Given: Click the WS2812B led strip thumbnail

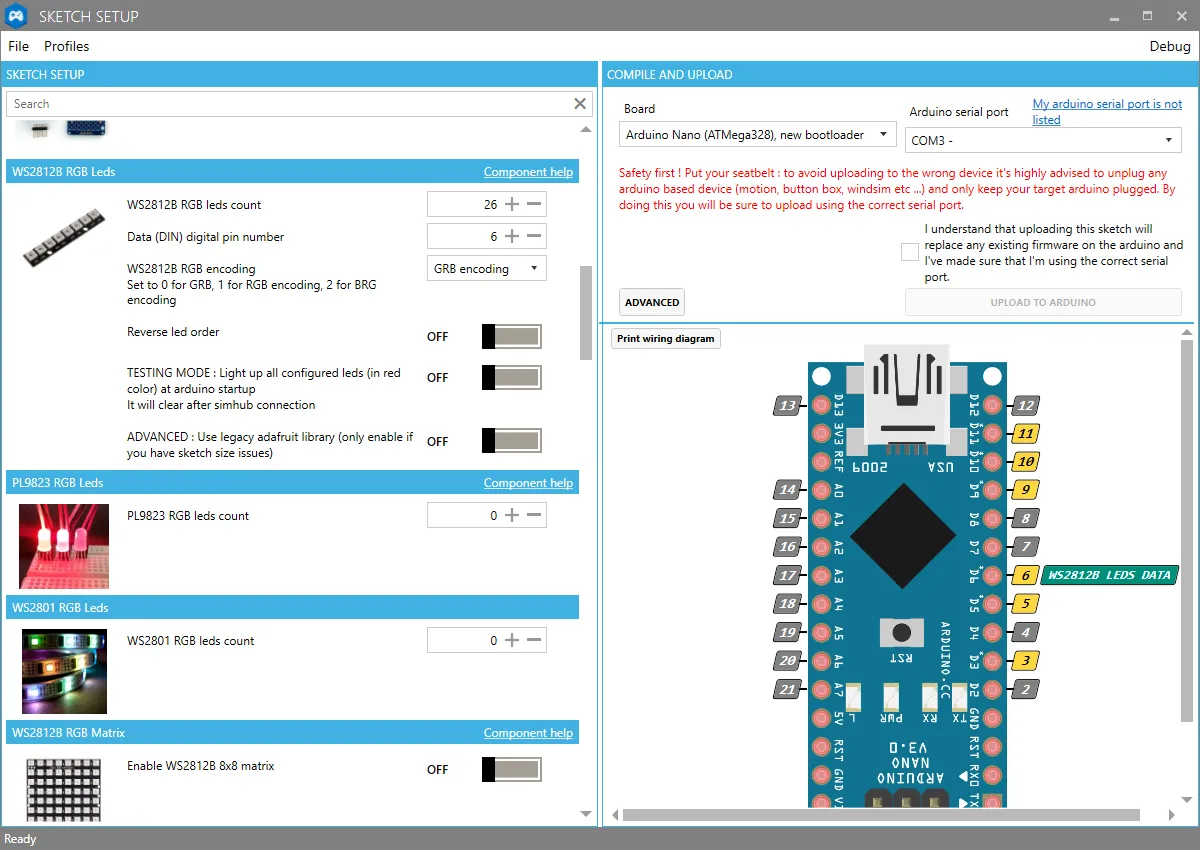Looking at the screenshot, I should [64, 240].
